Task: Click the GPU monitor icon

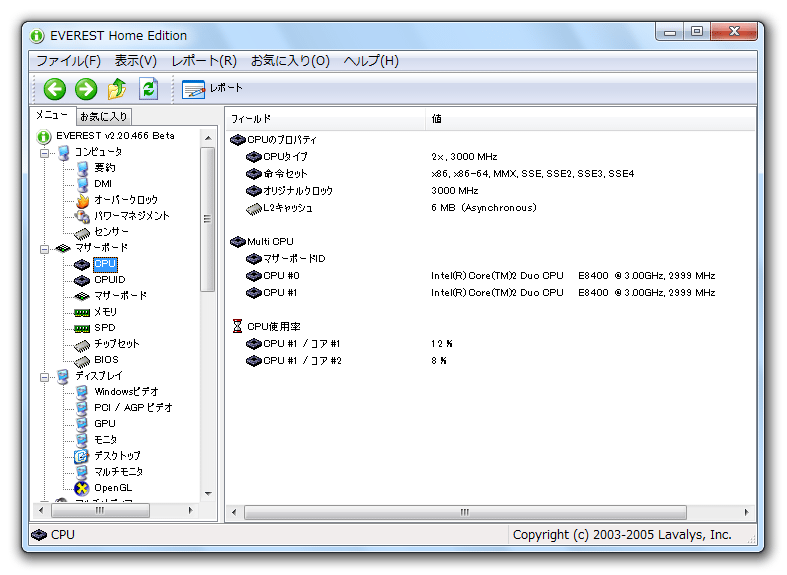Action: pyautogui.click(x=82, y=424)
